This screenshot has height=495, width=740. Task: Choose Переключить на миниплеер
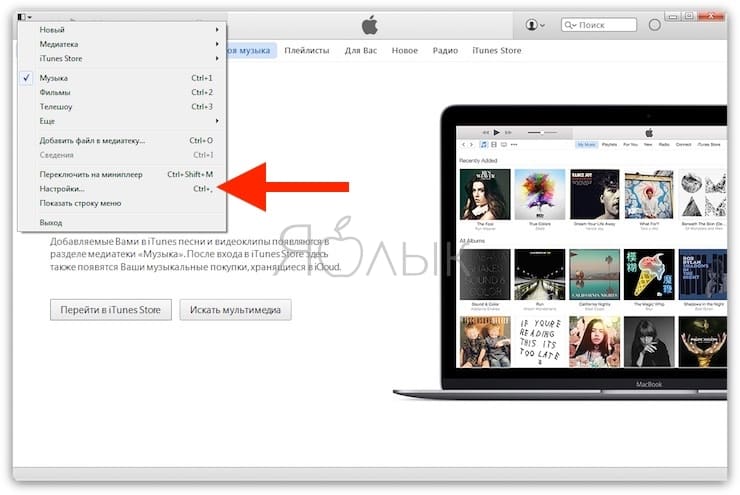click(122, 174)
